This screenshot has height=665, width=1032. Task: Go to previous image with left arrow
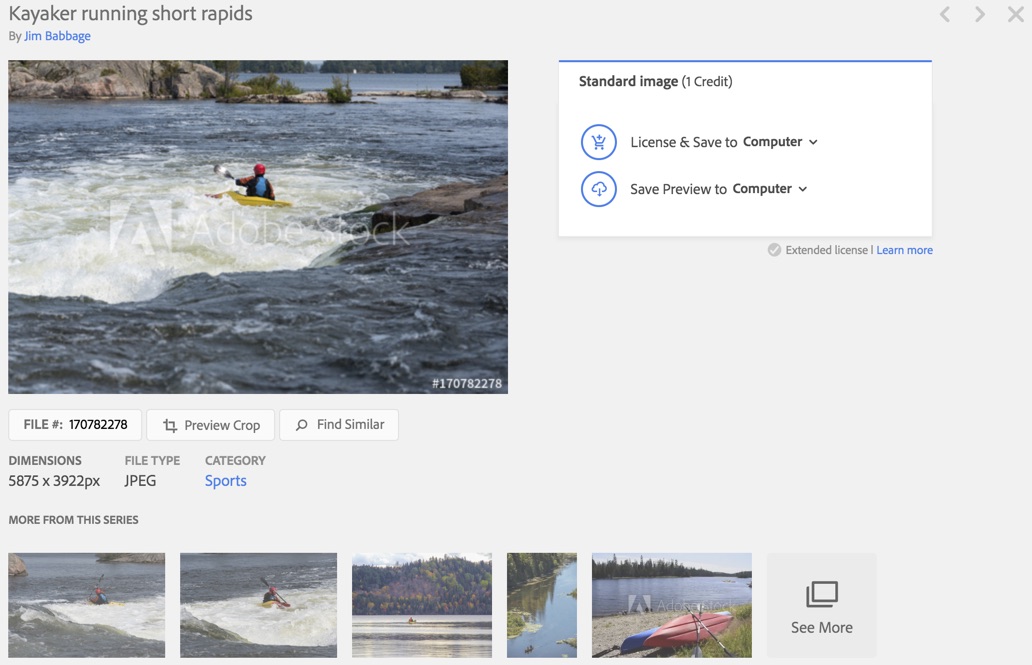pyautogui.click(x=945, y=14)
